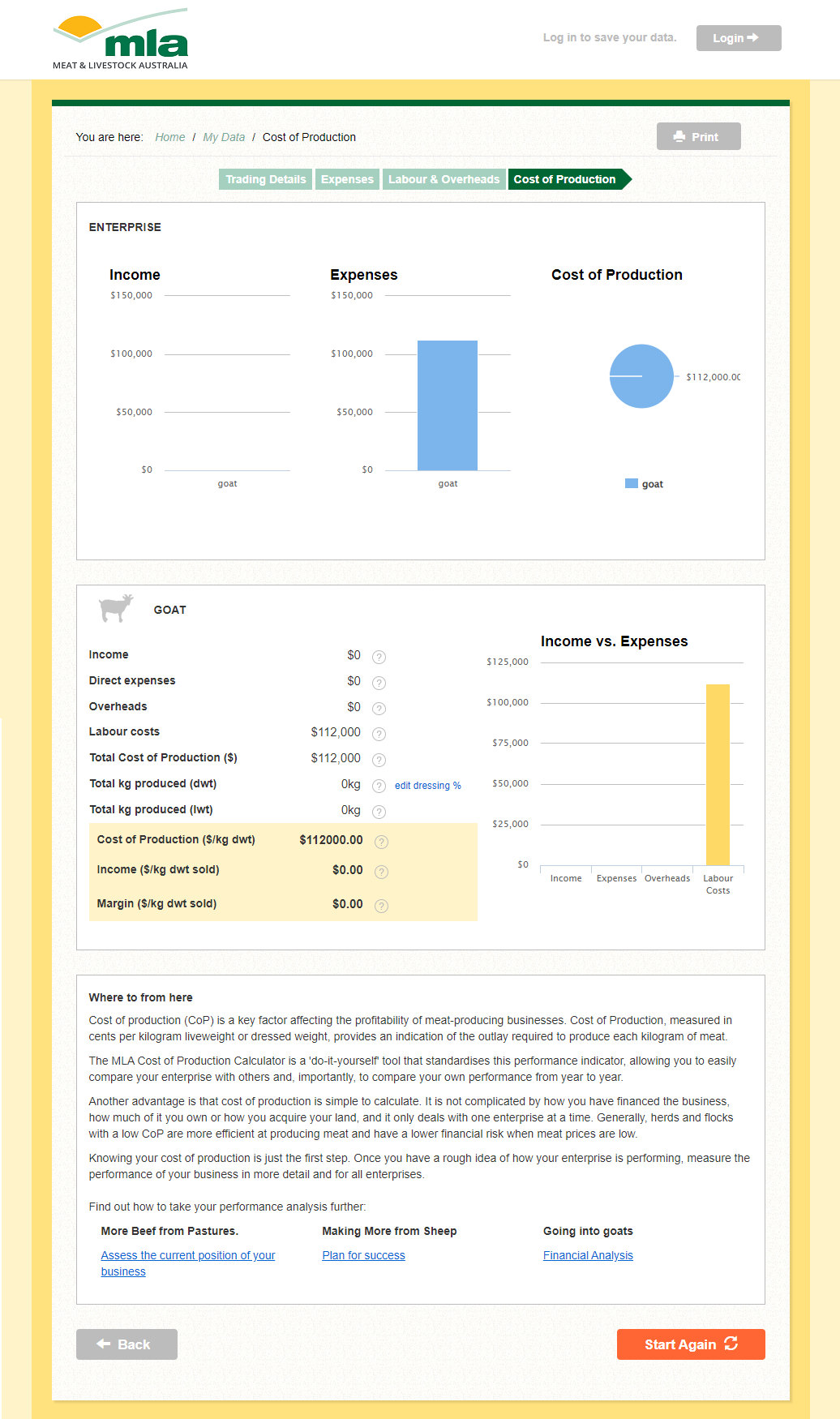Switch to the Expenses tab
The width and height of the screenshot is (840, 1419).
pyautogui.click(x=347, y=179)
